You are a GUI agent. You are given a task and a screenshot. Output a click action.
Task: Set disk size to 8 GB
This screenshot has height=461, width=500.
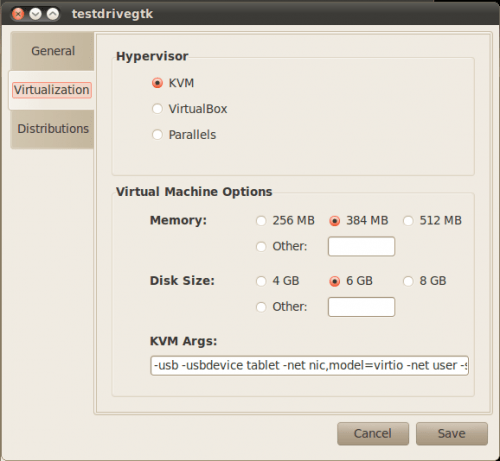[x=425, y=281]
